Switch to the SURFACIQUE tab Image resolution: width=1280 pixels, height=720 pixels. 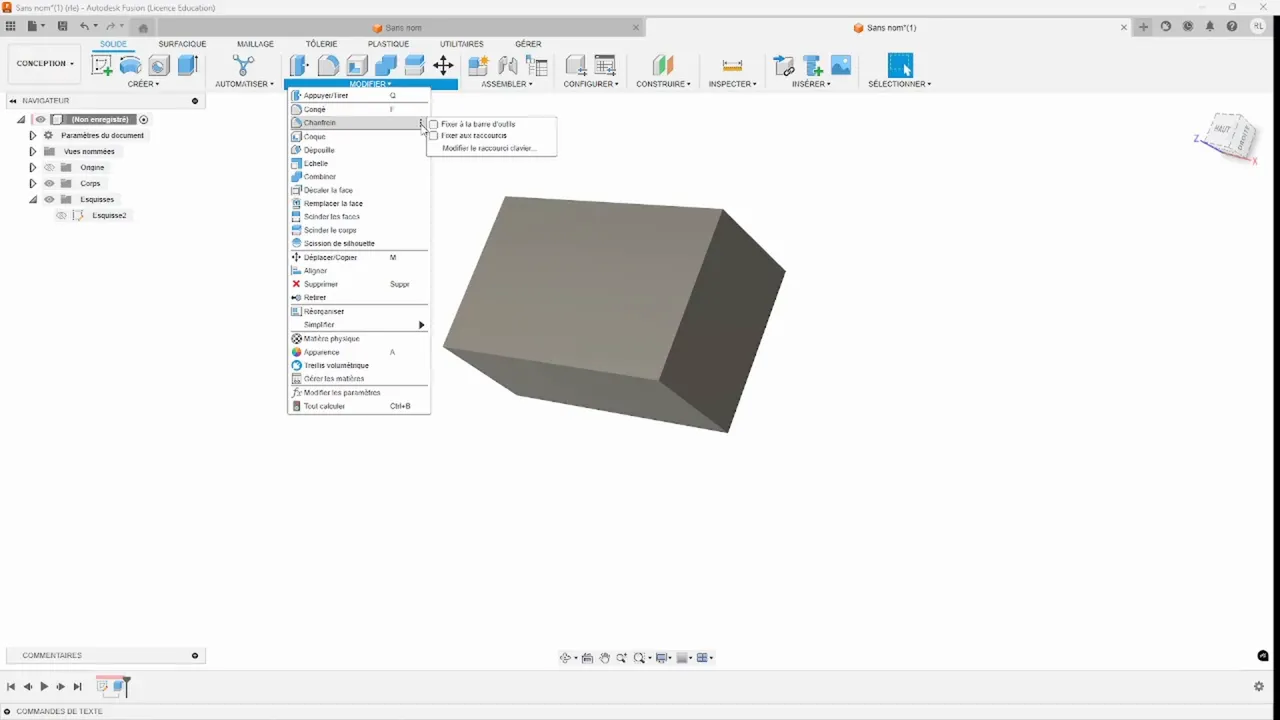pyautogui.click(x=182, y=44)
